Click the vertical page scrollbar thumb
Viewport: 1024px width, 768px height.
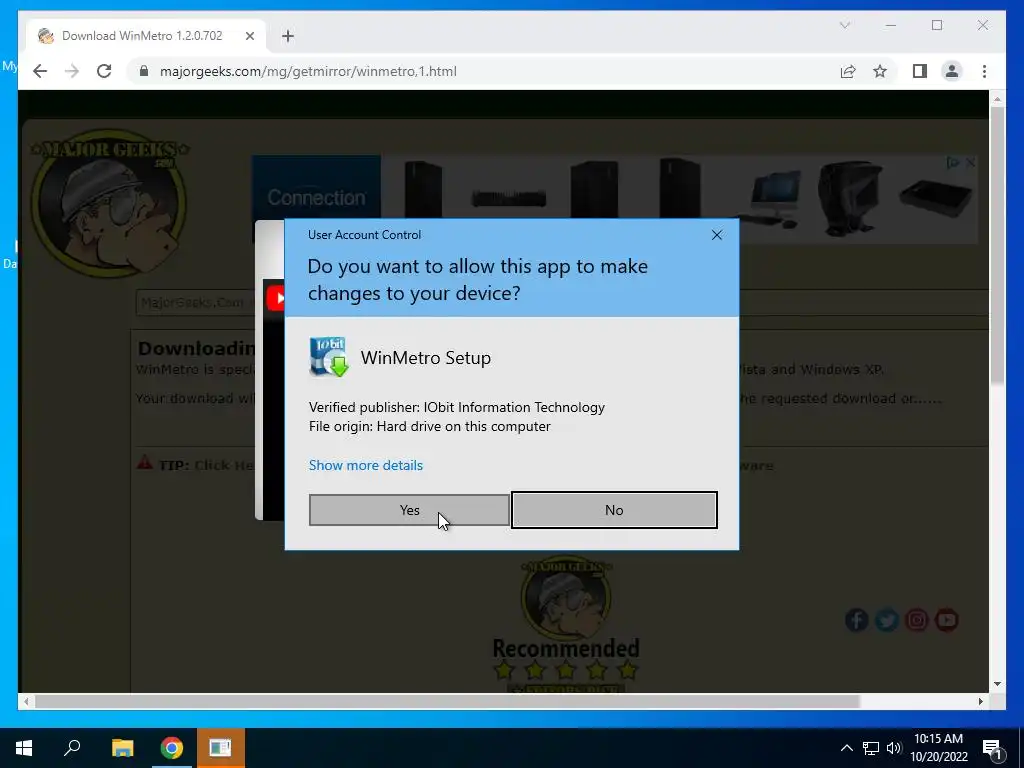(x=997, y=246)
